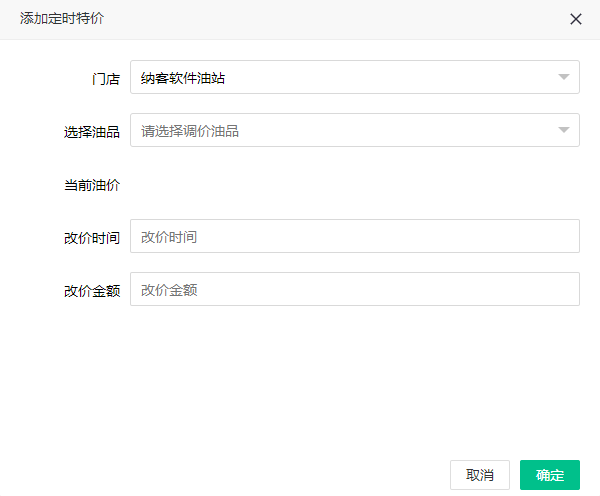Click the empty footer area left of 取消
Image resolution: width=600 pixels, height=496 pixels.
pos(220,475)
